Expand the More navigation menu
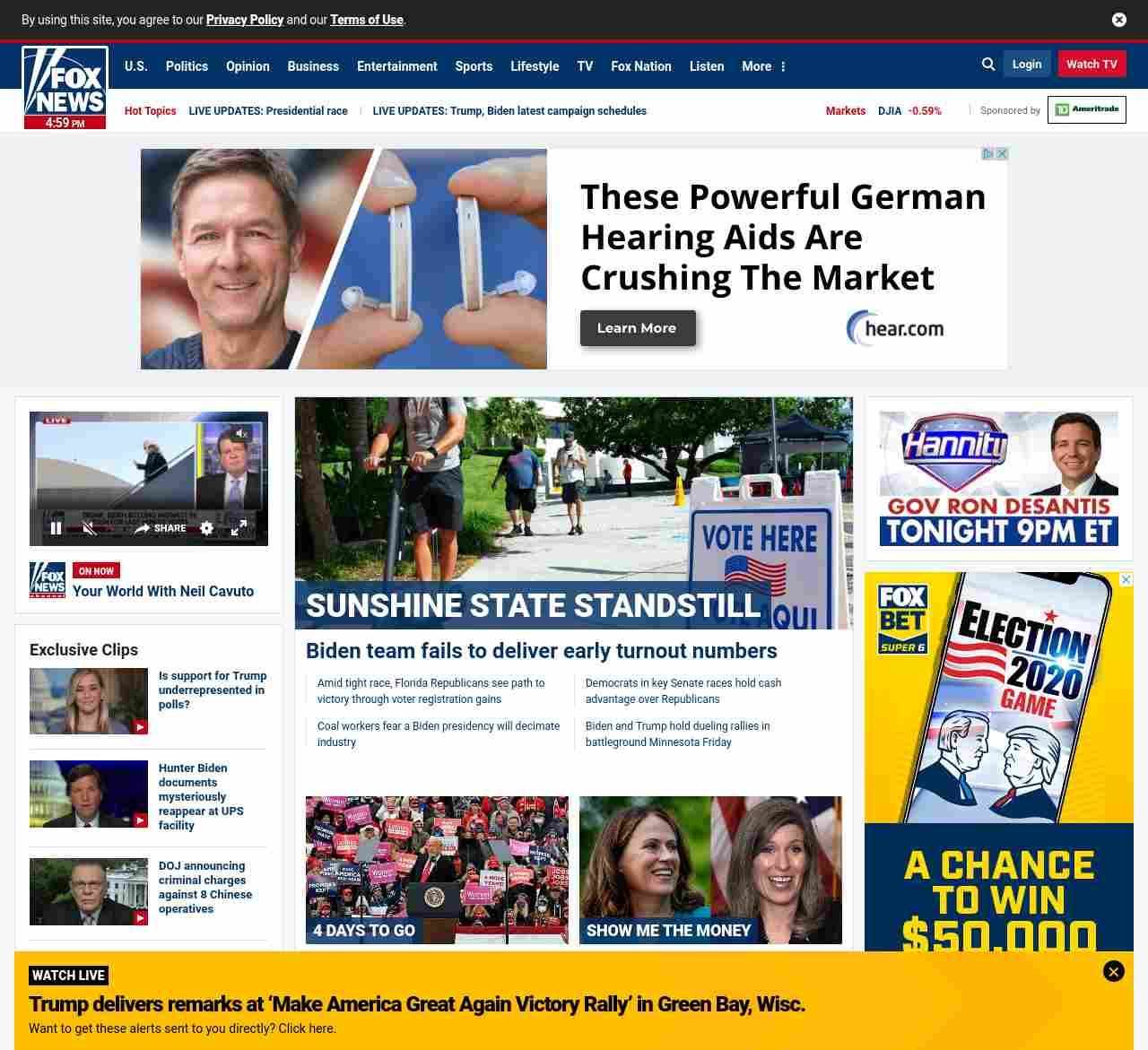Screen dimensions: 1148x1050 [x=763, y=66]
